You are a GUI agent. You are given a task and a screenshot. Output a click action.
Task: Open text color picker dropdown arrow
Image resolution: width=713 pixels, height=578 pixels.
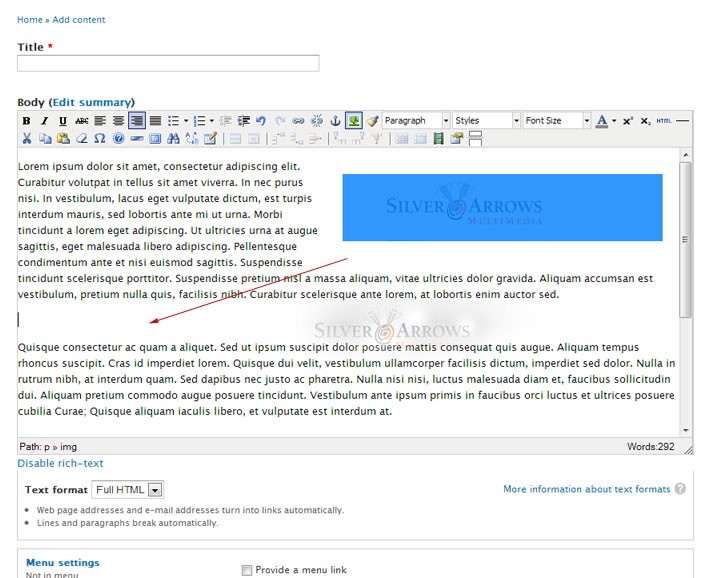(614, 121)
